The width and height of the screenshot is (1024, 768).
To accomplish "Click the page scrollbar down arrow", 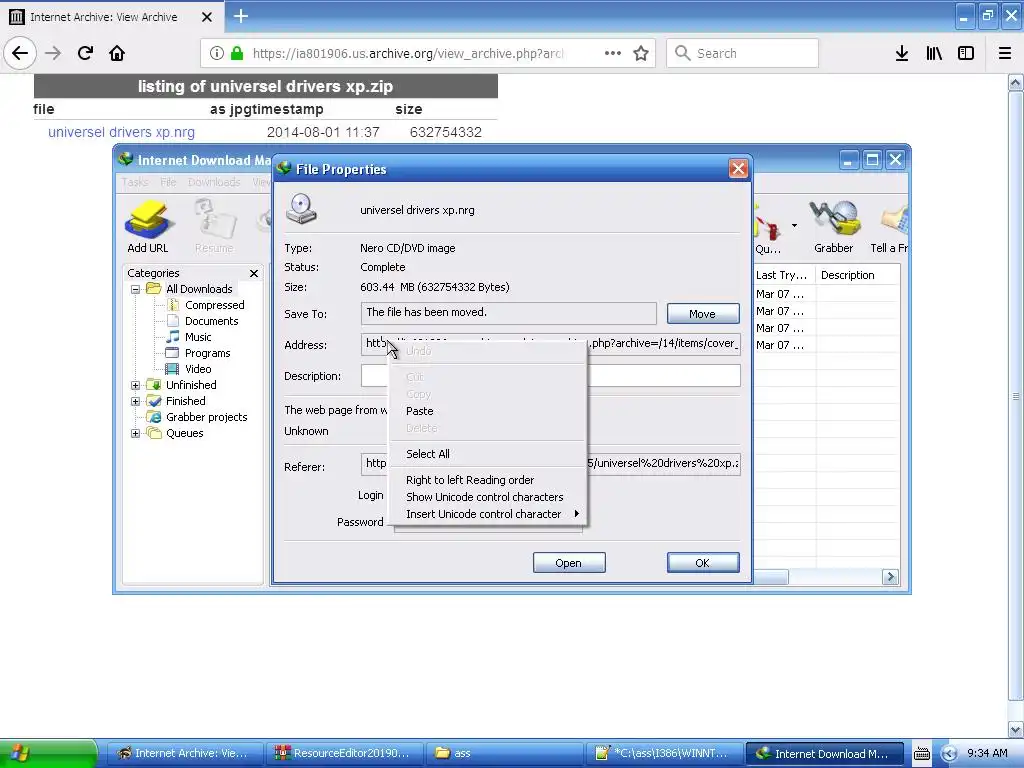I will coord(1016,729).
